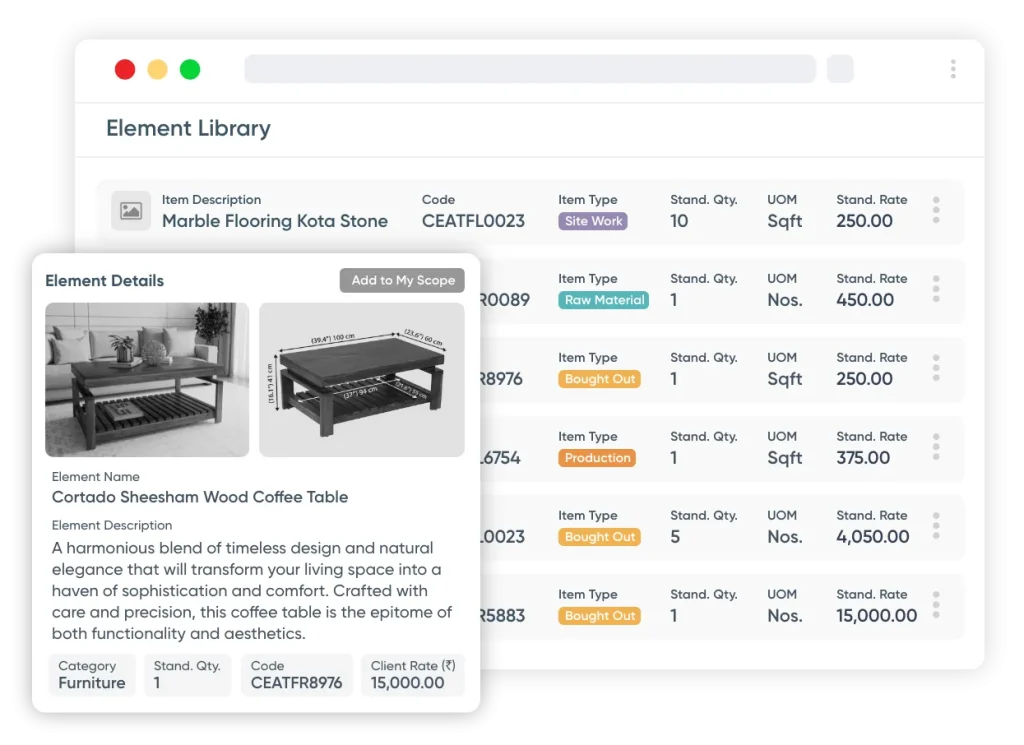The height and width of the screenshot is (745, 1024).
Task: Select the Site Work item type tag
Action: coord(593,222)
